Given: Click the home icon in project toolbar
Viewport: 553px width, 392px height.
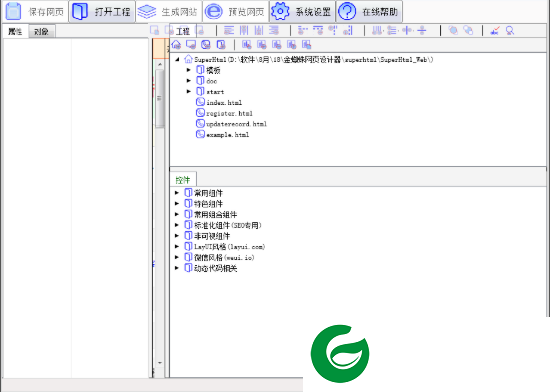Looking at the screenshot, I should tap(176, 45).
